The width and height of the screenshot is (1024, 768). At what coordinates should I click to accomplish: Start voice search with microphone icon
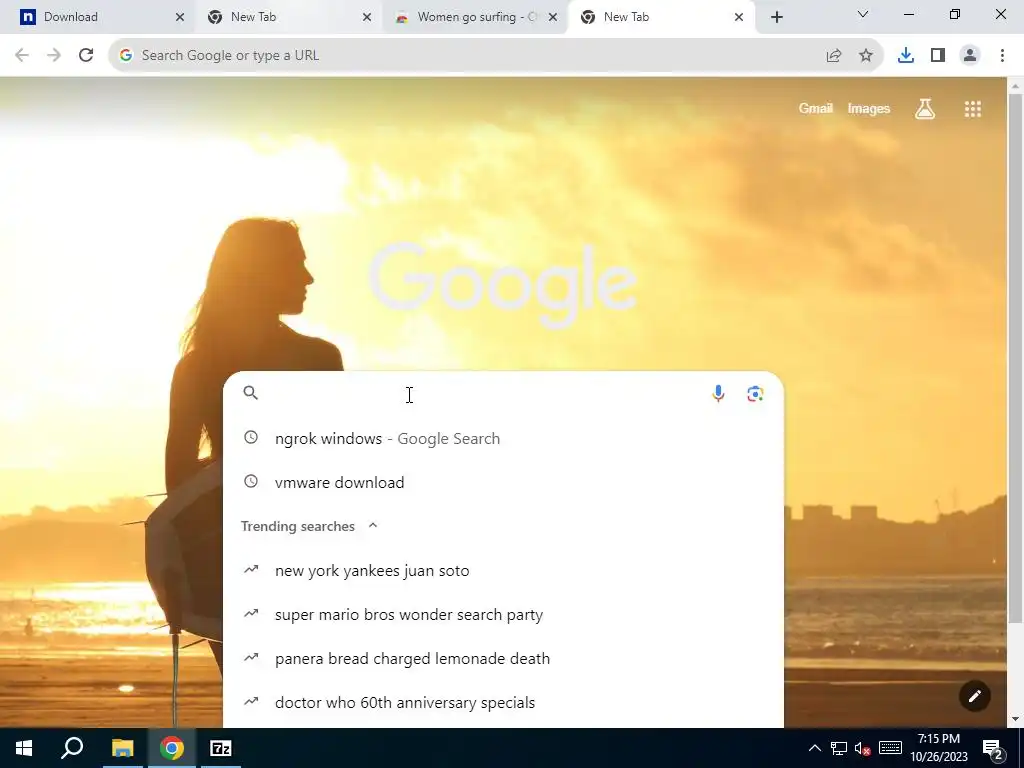click(718, 394)
